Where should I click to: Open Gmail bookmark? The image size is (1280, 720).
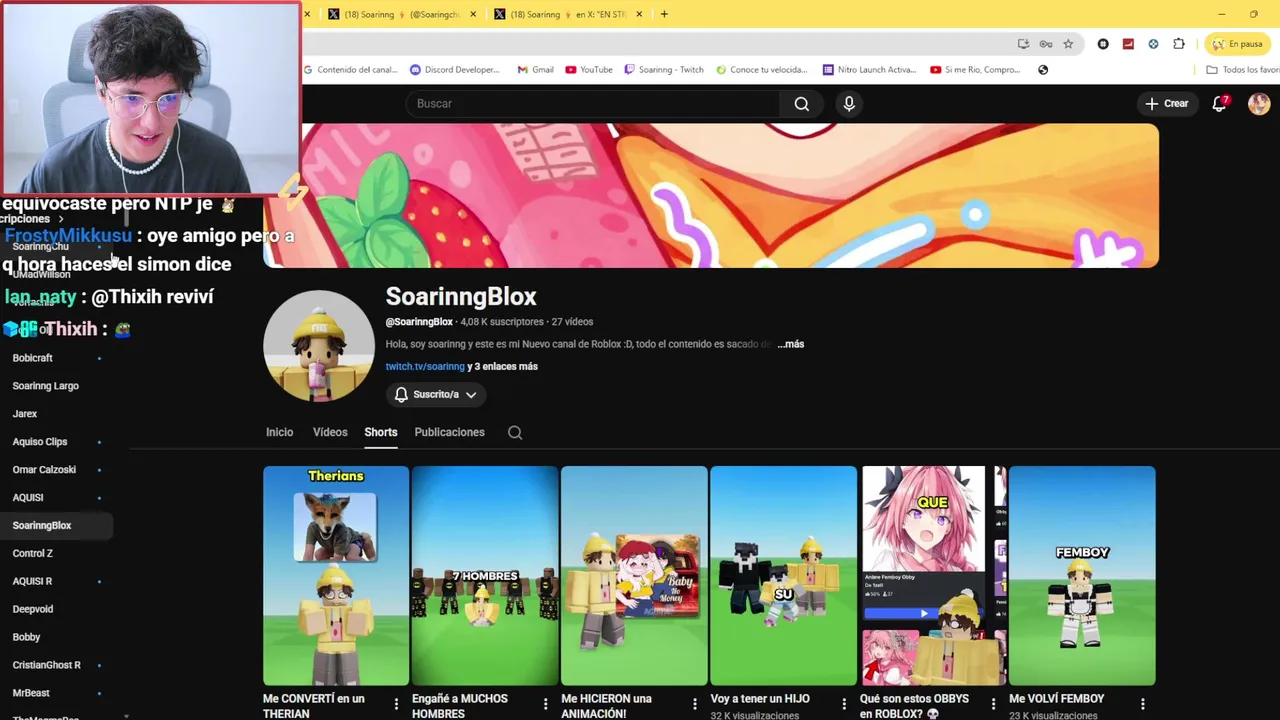click(536, 70)
